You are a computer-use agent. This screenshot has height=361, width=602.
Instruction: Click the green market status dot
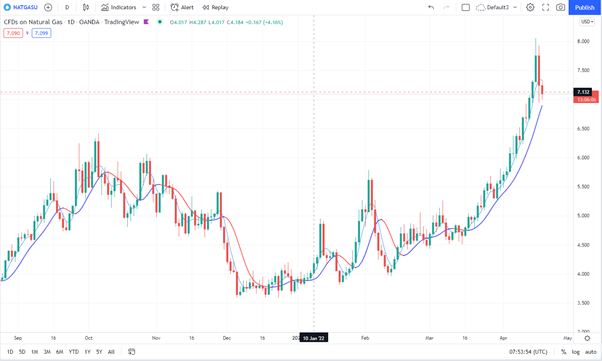click(160, 22)
